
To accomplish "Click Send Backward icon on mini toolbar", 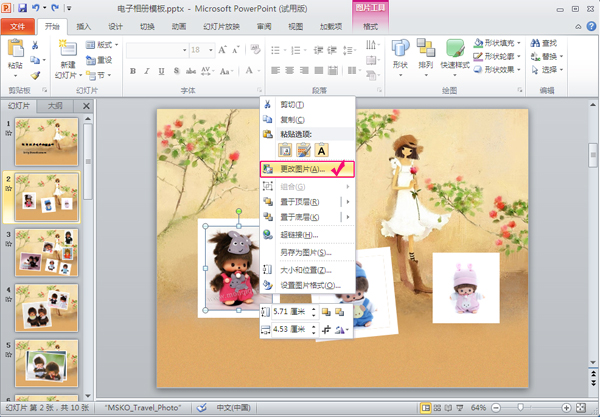I will coord(339,312).
